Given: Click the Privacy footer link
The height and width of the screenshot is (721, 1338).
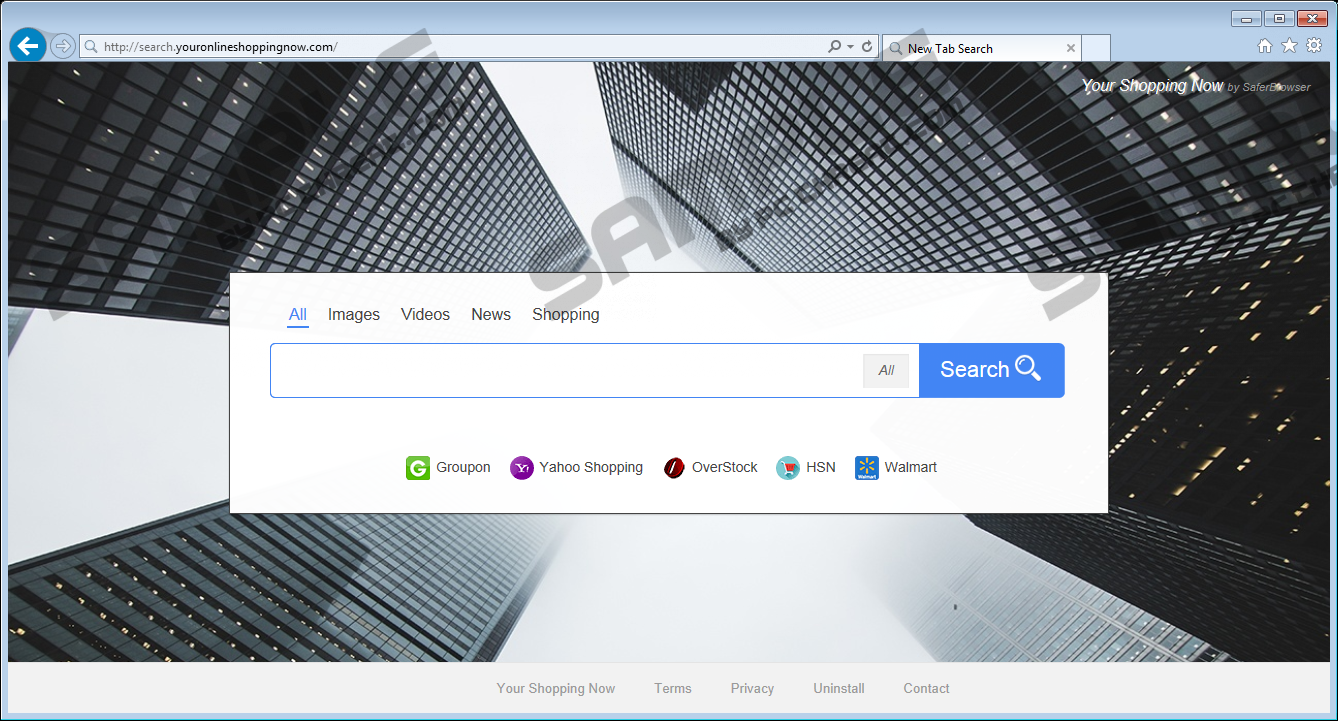Looking at the screenshot, I should tap(752, 689).
